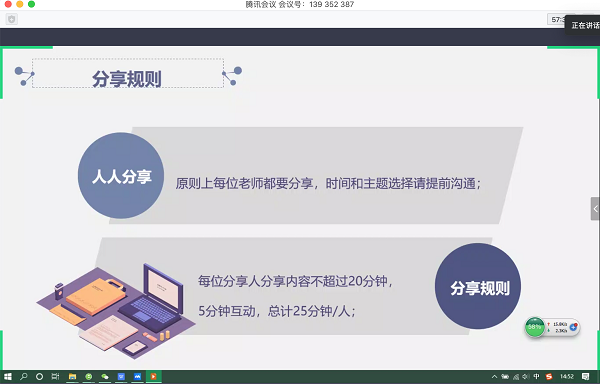Open the orange presentation app on taskbar
600x385 pixels.
point(153,377)
